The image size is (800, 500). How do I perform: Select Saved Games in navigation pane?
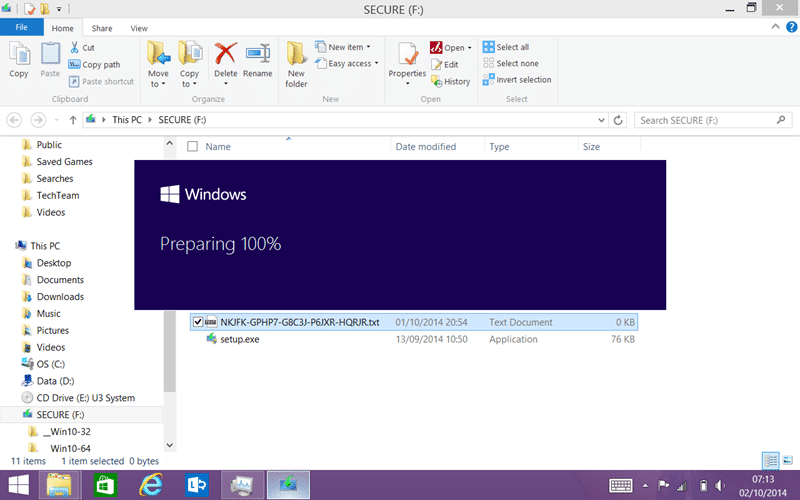[x=64, y=162]
